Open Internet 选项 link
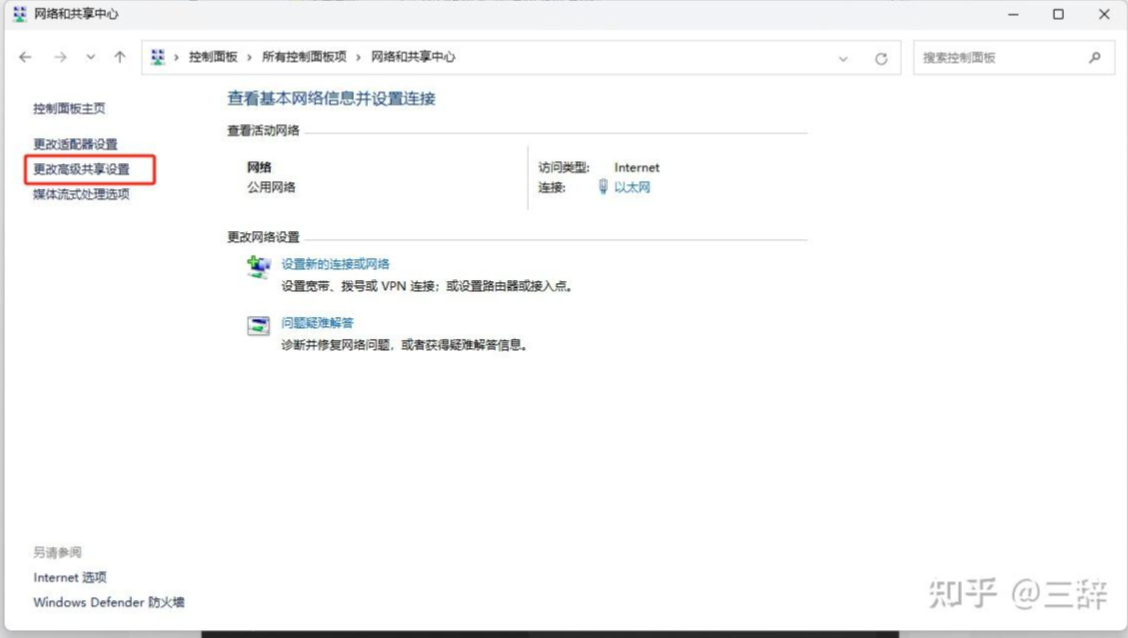Viewport: 1128px width, 638px height. coord(70,577)
